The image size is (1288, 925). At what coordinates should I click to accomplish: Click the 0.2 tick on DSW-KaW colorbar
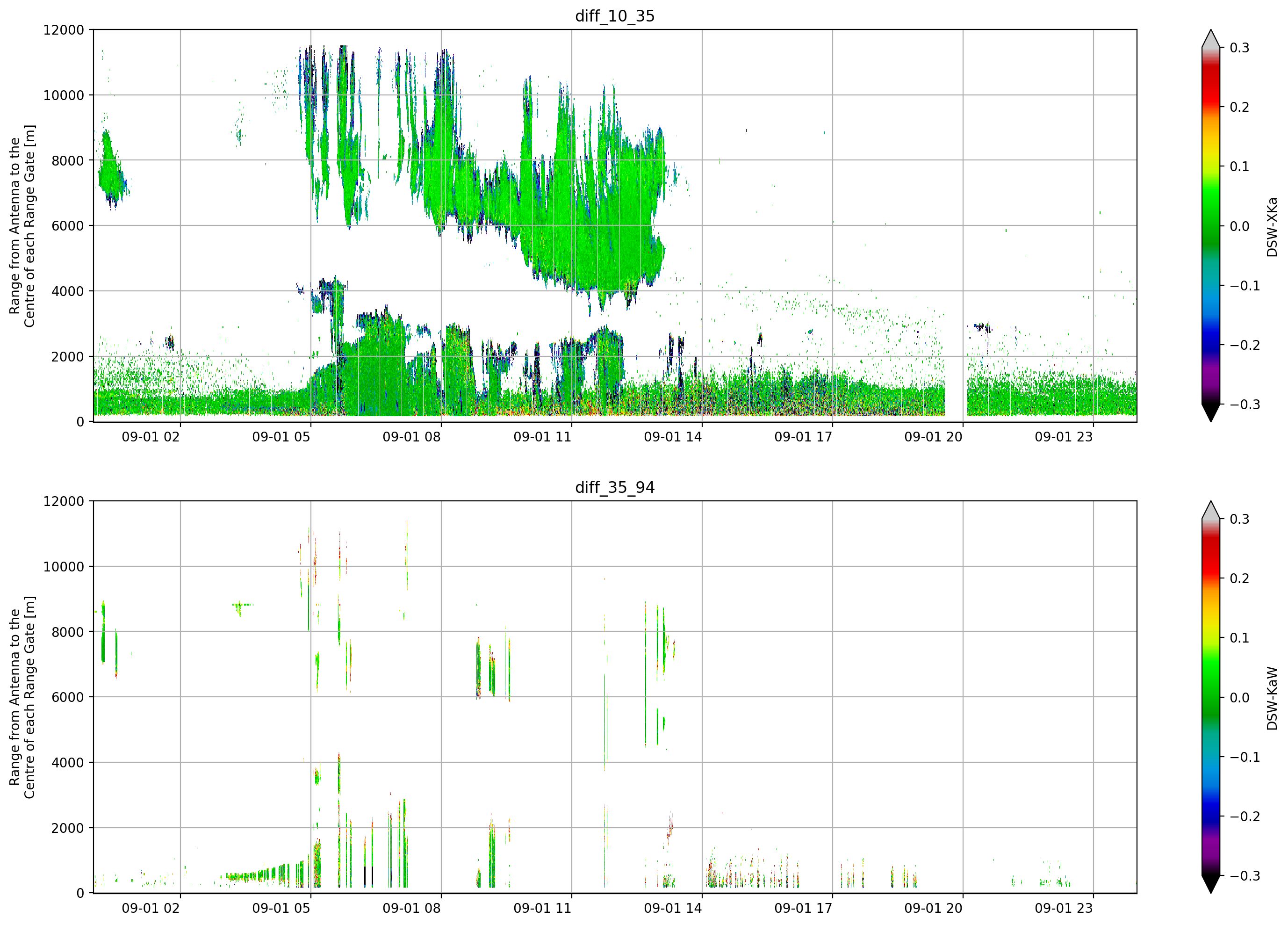click(1239, 579)
